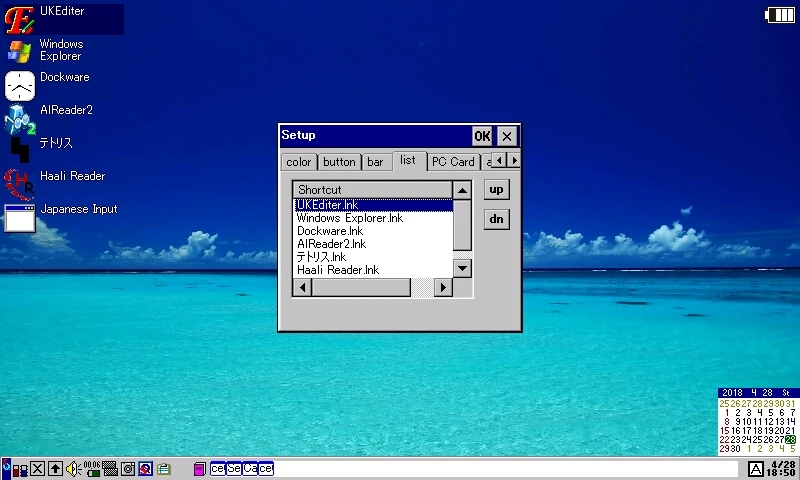Switch to first 'ce' taskbar task button

pos(218,468)
